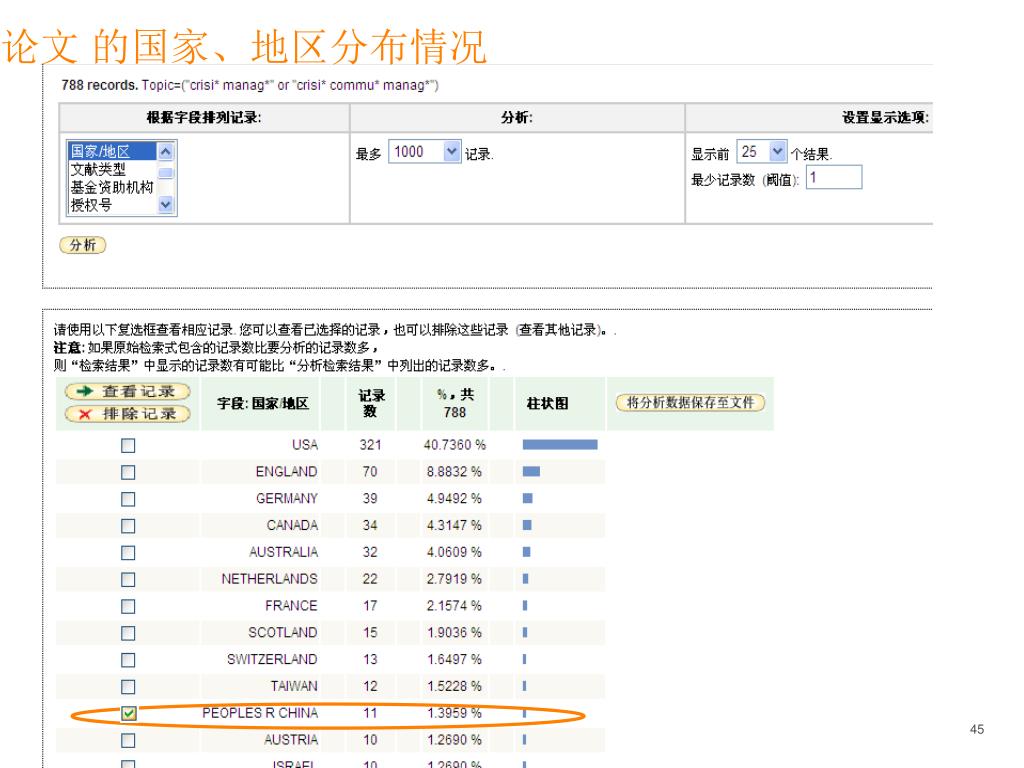Check the SWITZERLAND row checkbox
Screen dimensions: 1024x768
click(x=128, y=660)
